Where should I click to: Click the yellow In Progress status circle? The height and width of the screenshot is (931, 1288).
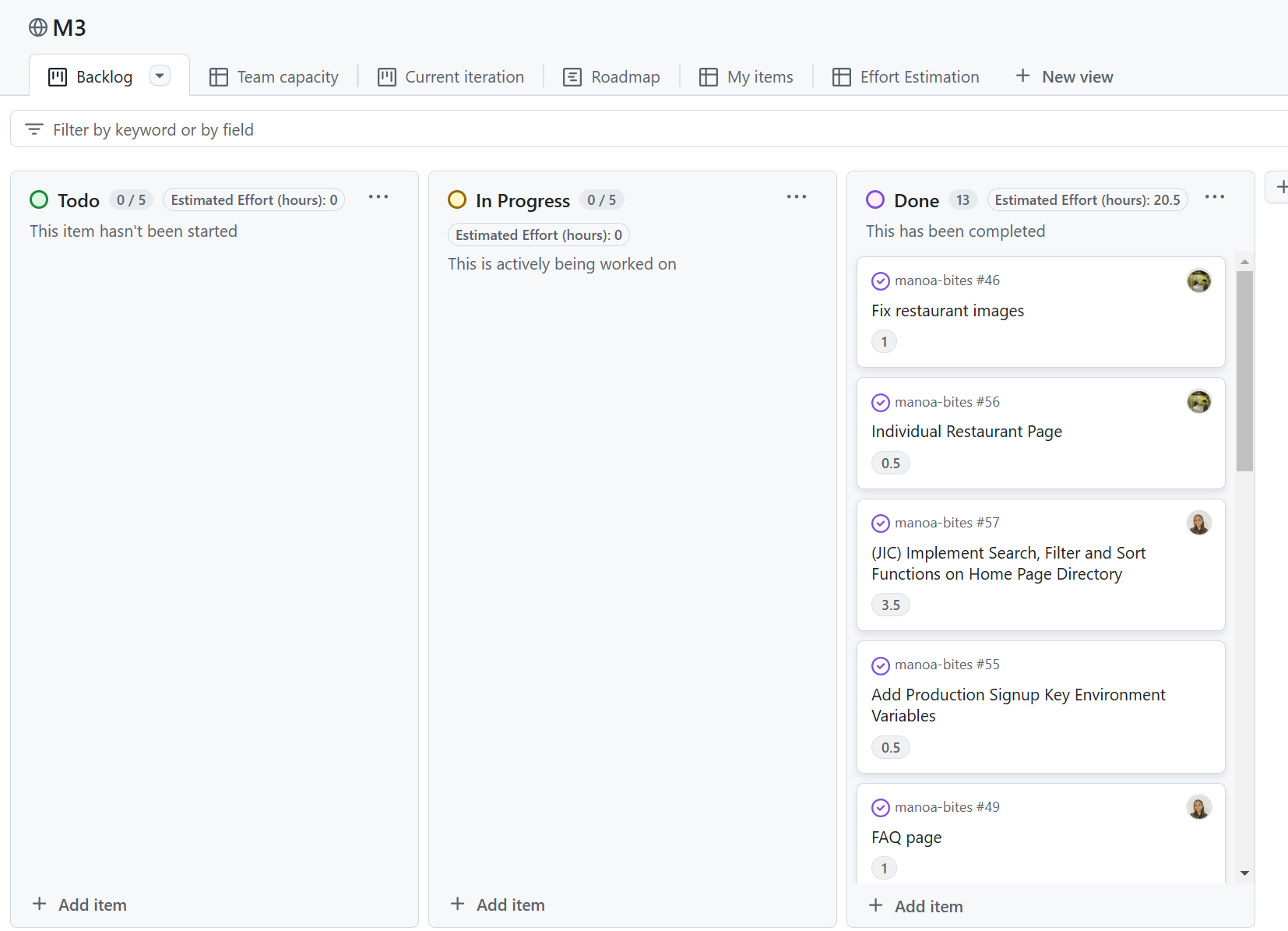457,200
